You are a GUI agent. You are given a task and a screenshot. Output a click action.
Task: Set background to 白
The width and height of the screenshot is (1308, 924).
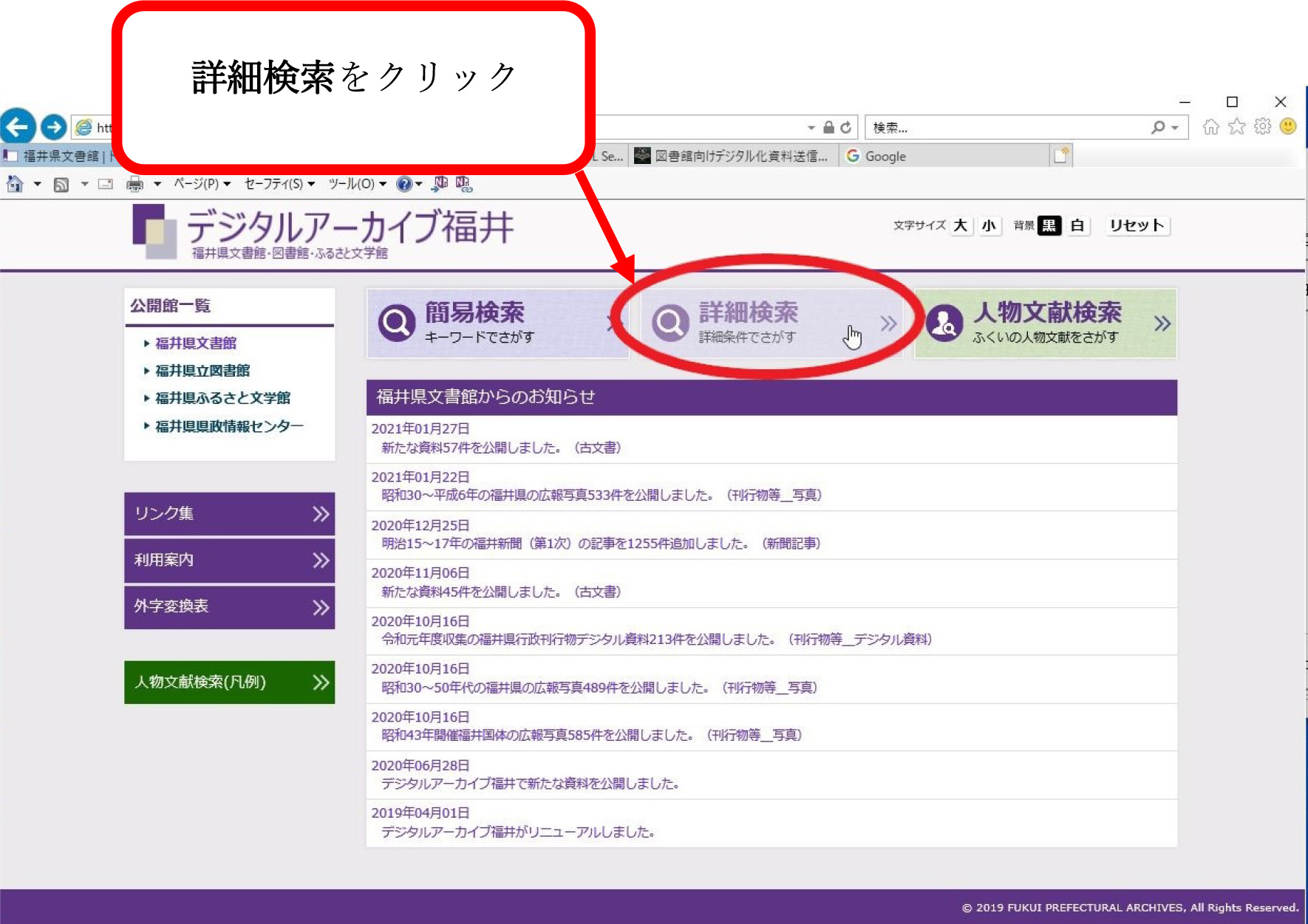pyautogui.click(x=1077, y=225)
